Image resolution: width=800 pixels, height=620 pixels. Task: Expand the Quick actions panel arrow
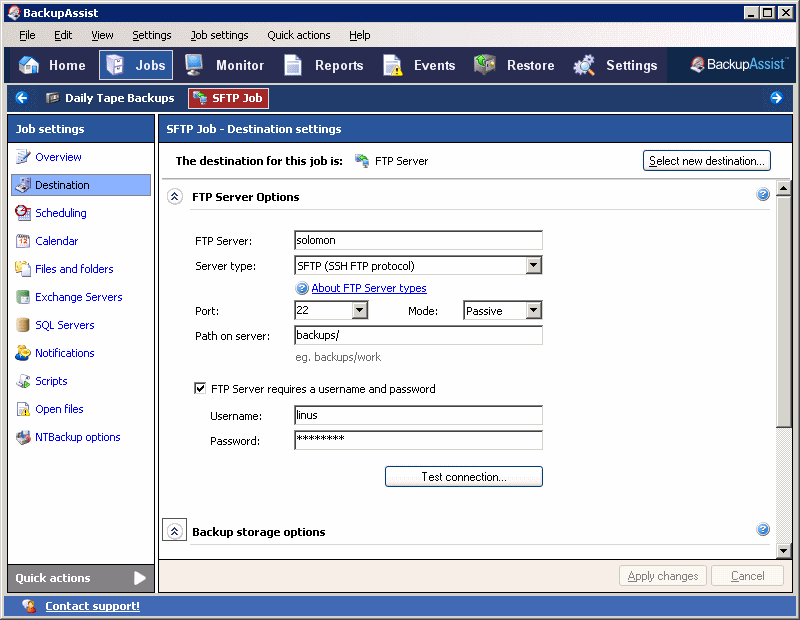[x=139, y=578]
